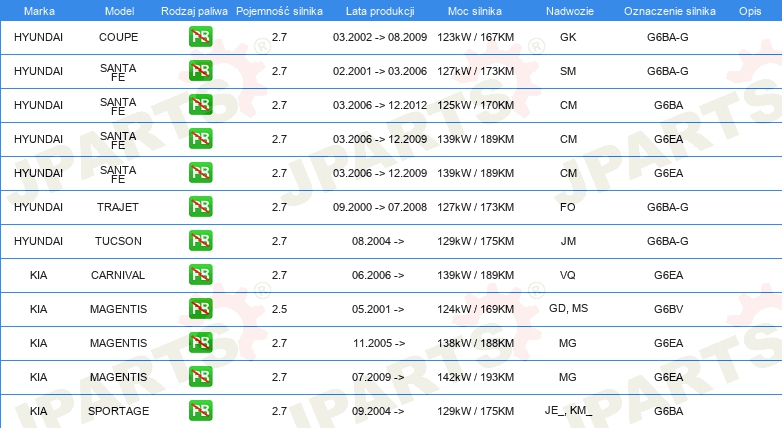Viewport: 782px width, 428px height.
Task: Click the TUCSON model cell
Action: click(118, 241)
